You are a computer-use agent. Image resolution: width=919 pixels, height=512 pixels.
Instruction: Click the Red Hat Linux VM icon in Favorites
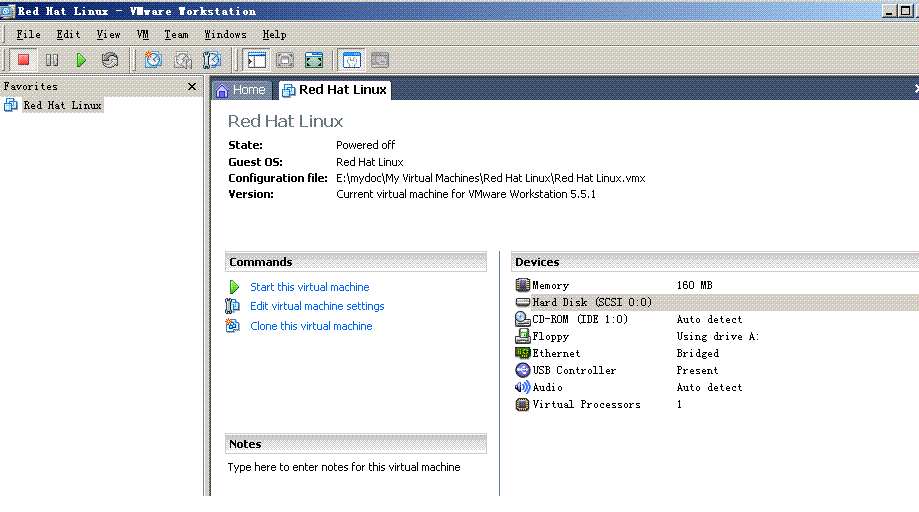point(11,105)
